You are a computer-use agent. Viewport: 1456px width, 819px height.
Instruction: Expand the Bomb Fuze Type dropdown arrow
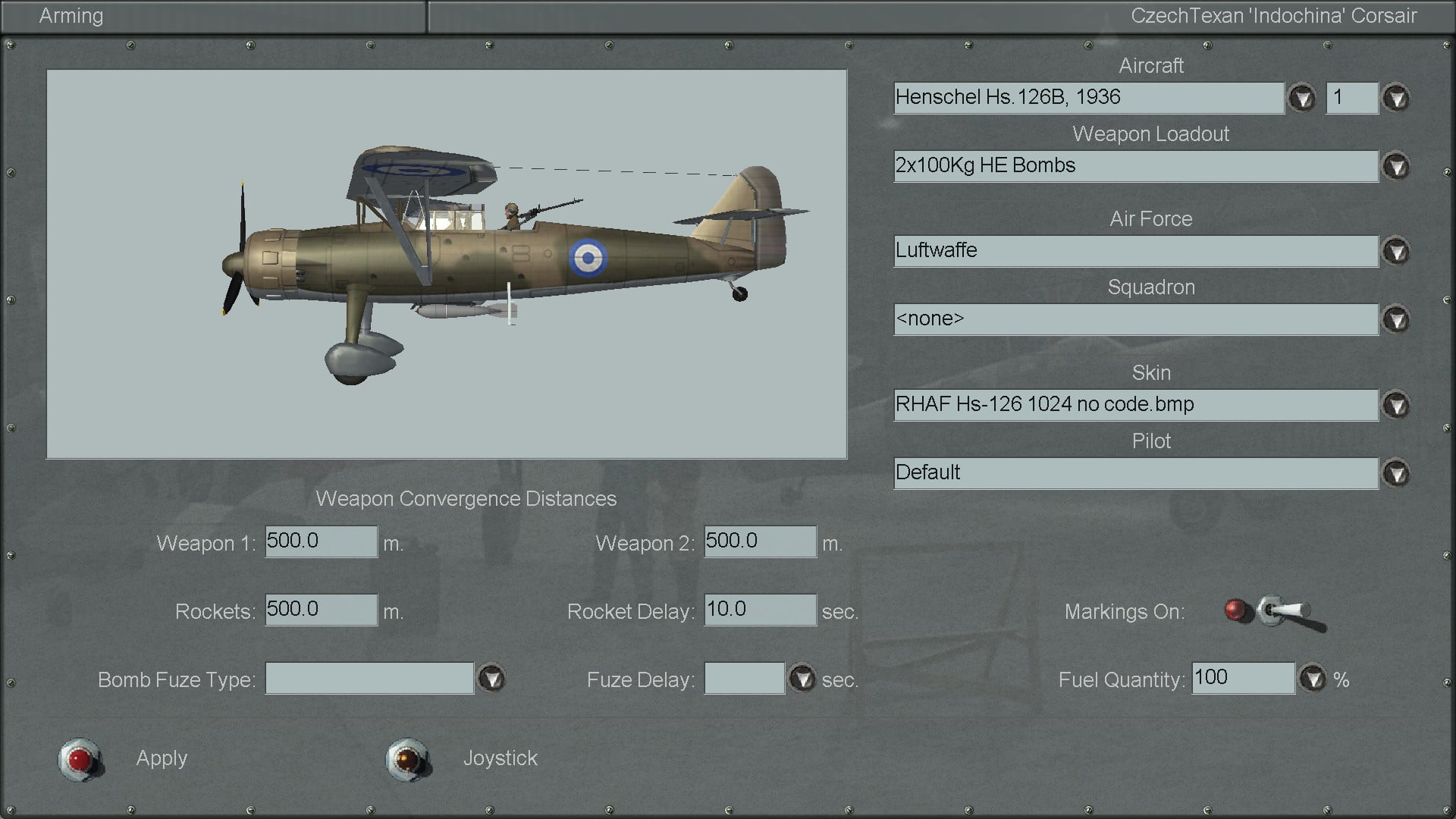point(491,678)
